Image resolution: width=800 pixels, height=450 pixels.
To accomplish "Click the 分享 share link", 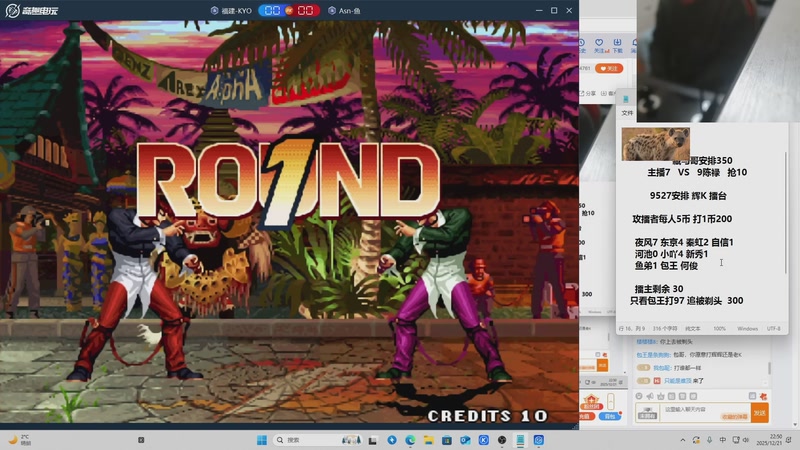I will tap(588, 93).
